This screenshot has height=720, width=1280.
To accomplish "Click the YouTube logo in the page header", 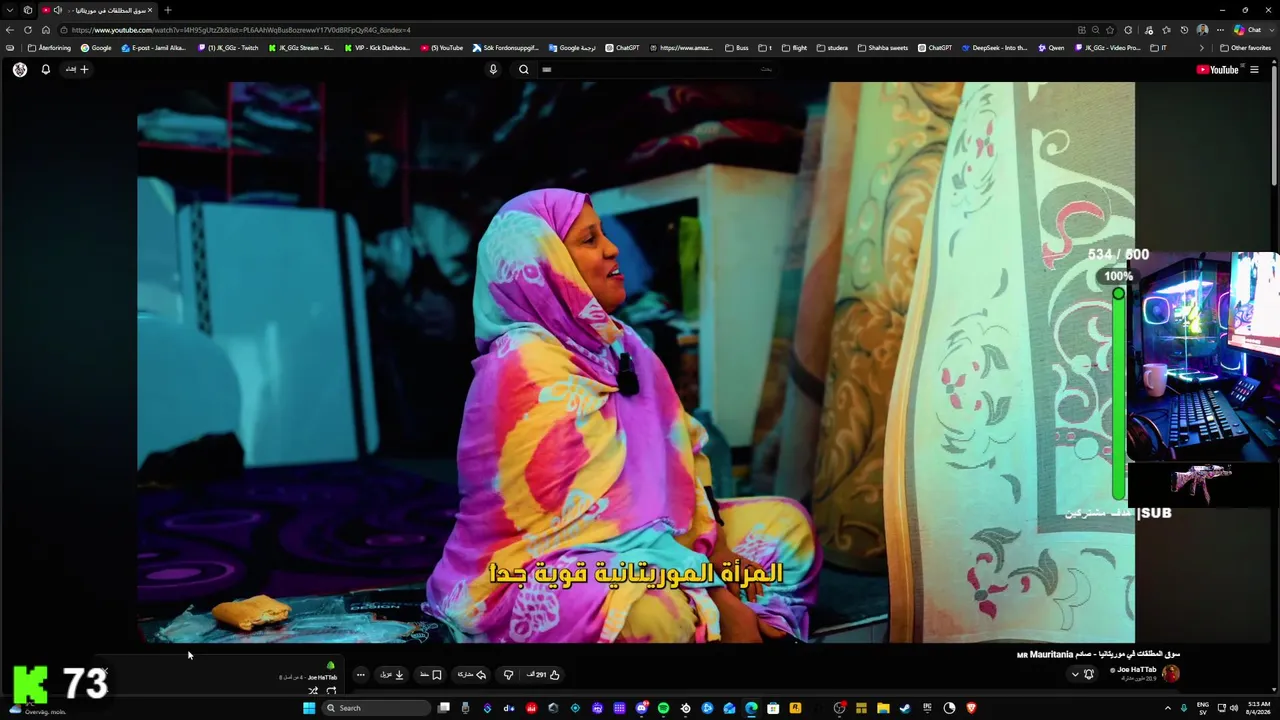I will pos(1217,70).
